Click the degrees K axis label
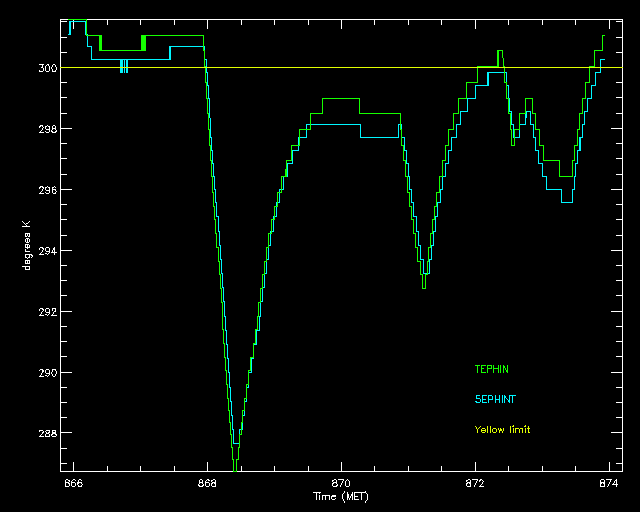 click(31, 244)
